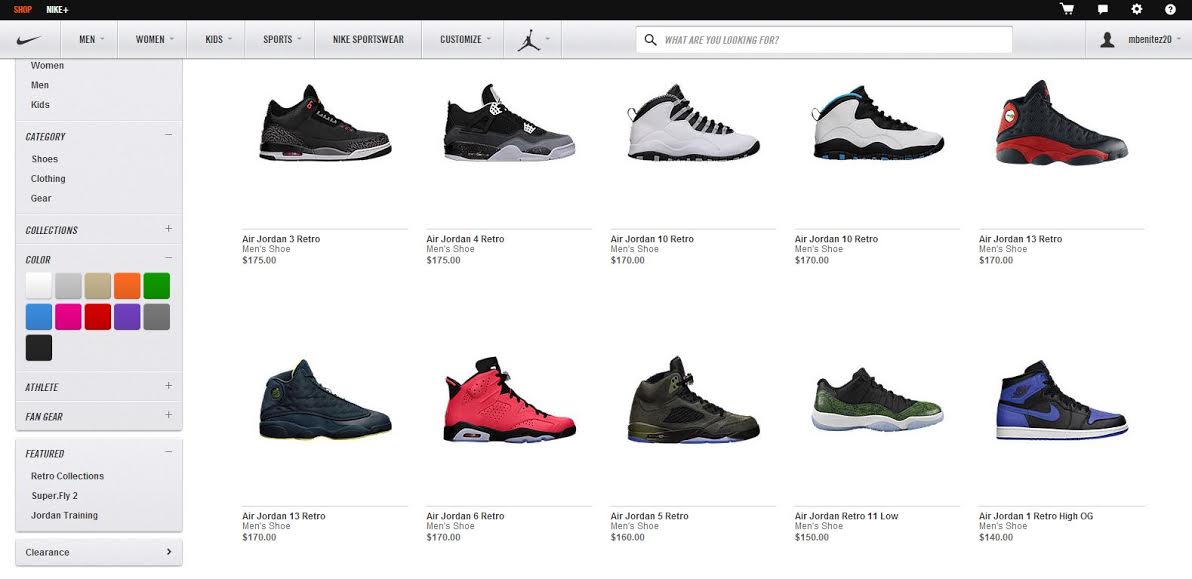Select the green color swatch
Image resolution: width=1192 pixels, height=579 pixels.
pyautogui.click(x=157, y=286)
